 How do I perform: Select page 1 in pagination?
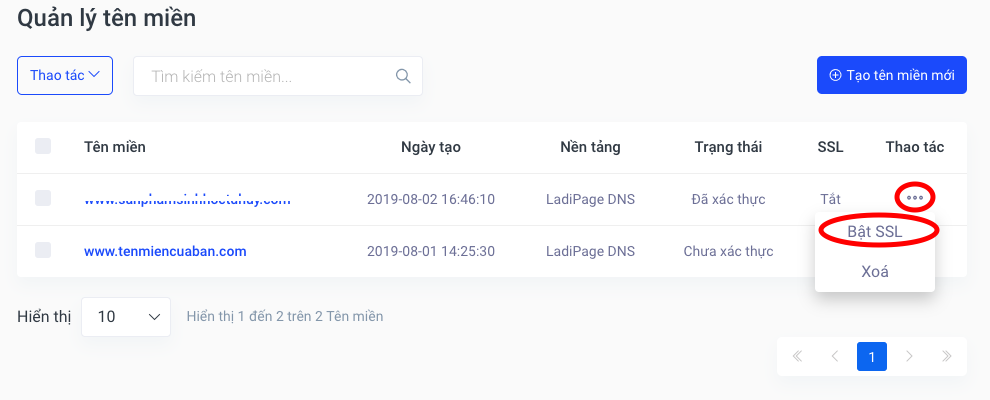[x=872, y=356]
